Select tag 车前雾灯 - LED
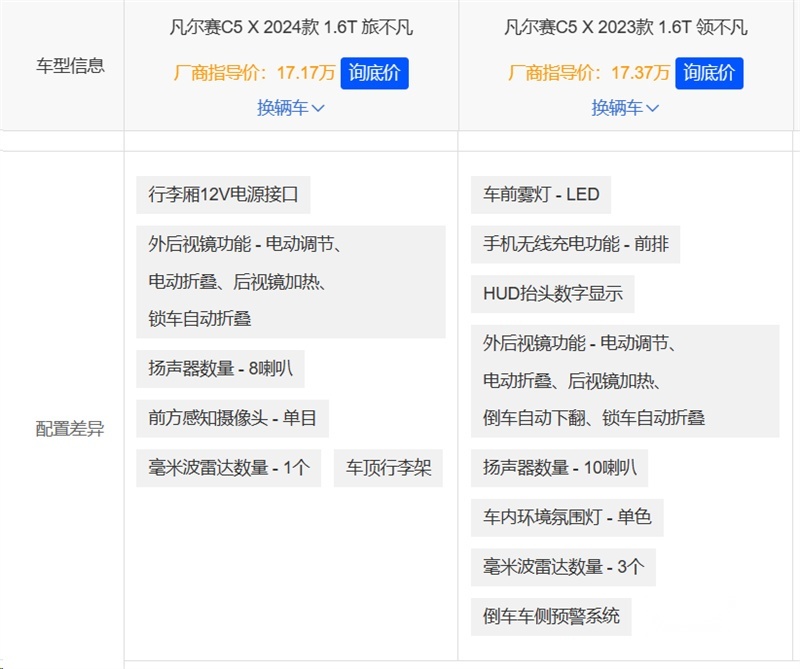 541,194
